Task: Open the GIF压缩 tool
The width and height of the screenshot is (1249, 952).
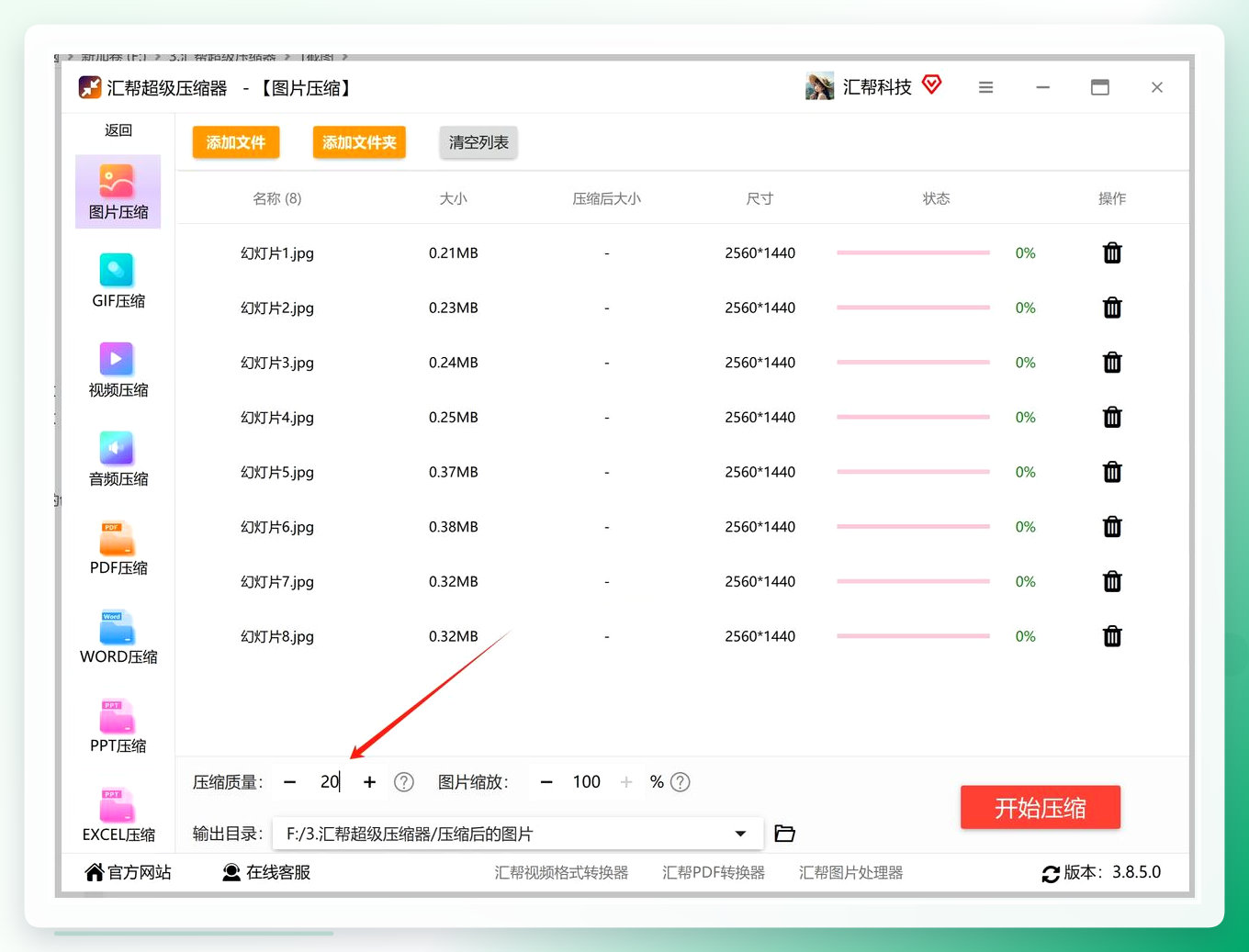Action: (x=118, y=281)
